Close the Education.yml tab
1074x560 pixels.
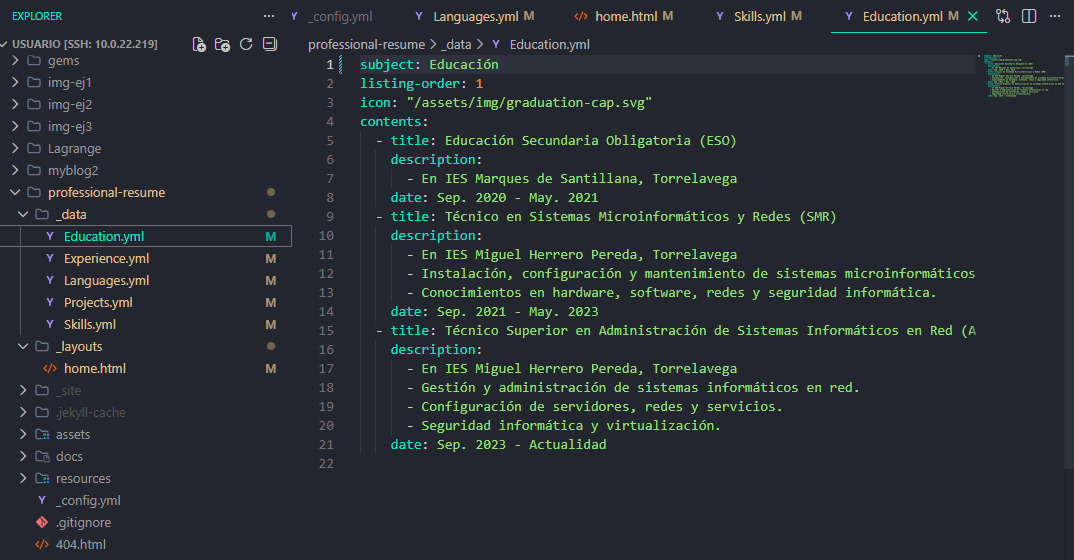(x=972, y=16)
